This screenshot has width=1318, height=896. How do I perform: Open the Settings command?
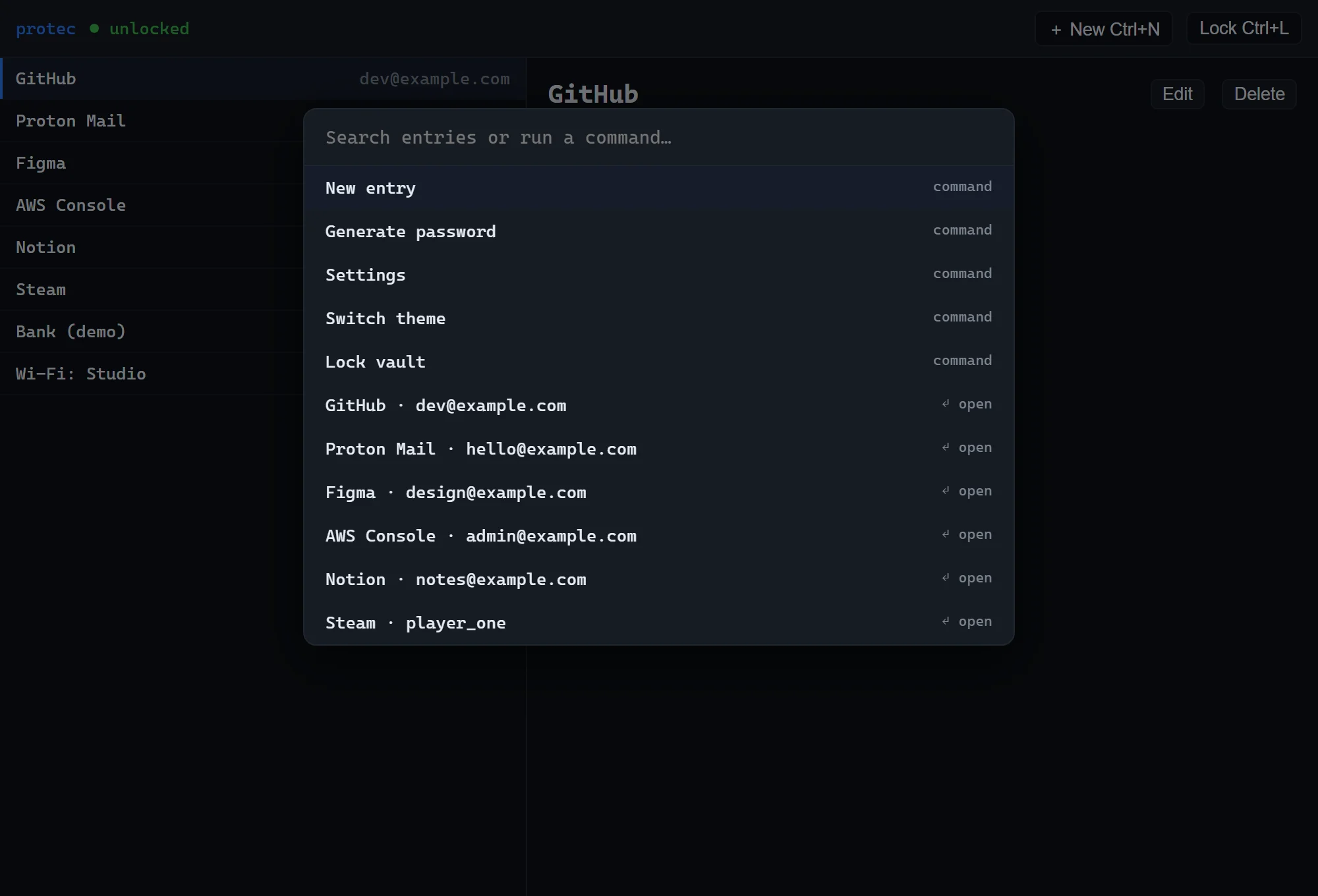pos(658,275)
